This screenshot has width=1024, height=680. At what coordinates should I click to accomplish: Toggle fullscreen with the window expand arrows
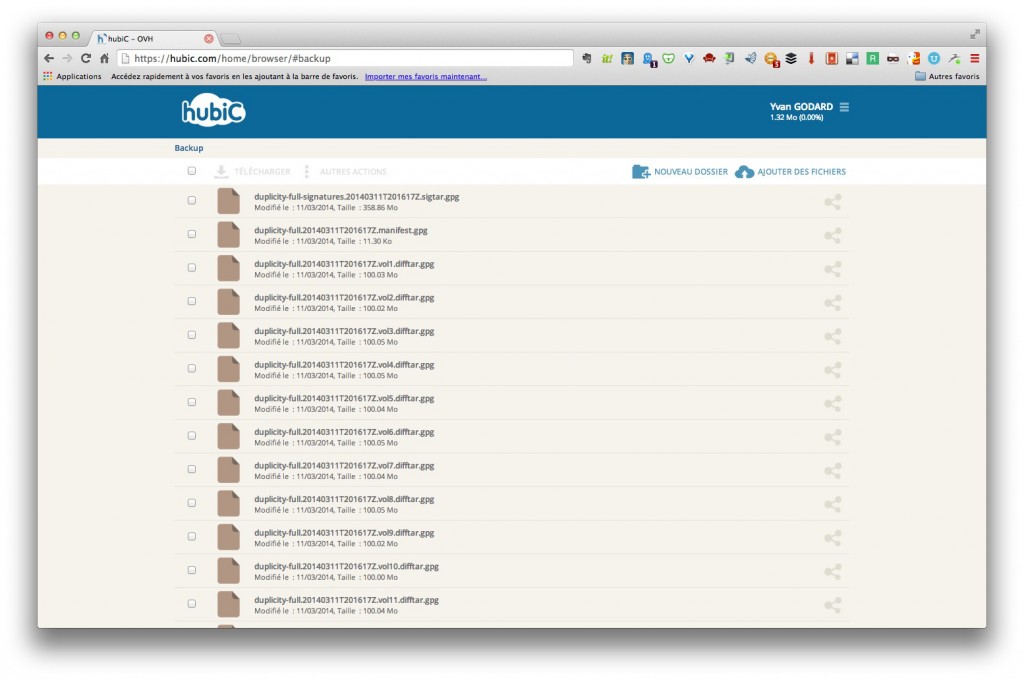coord(974,34)
